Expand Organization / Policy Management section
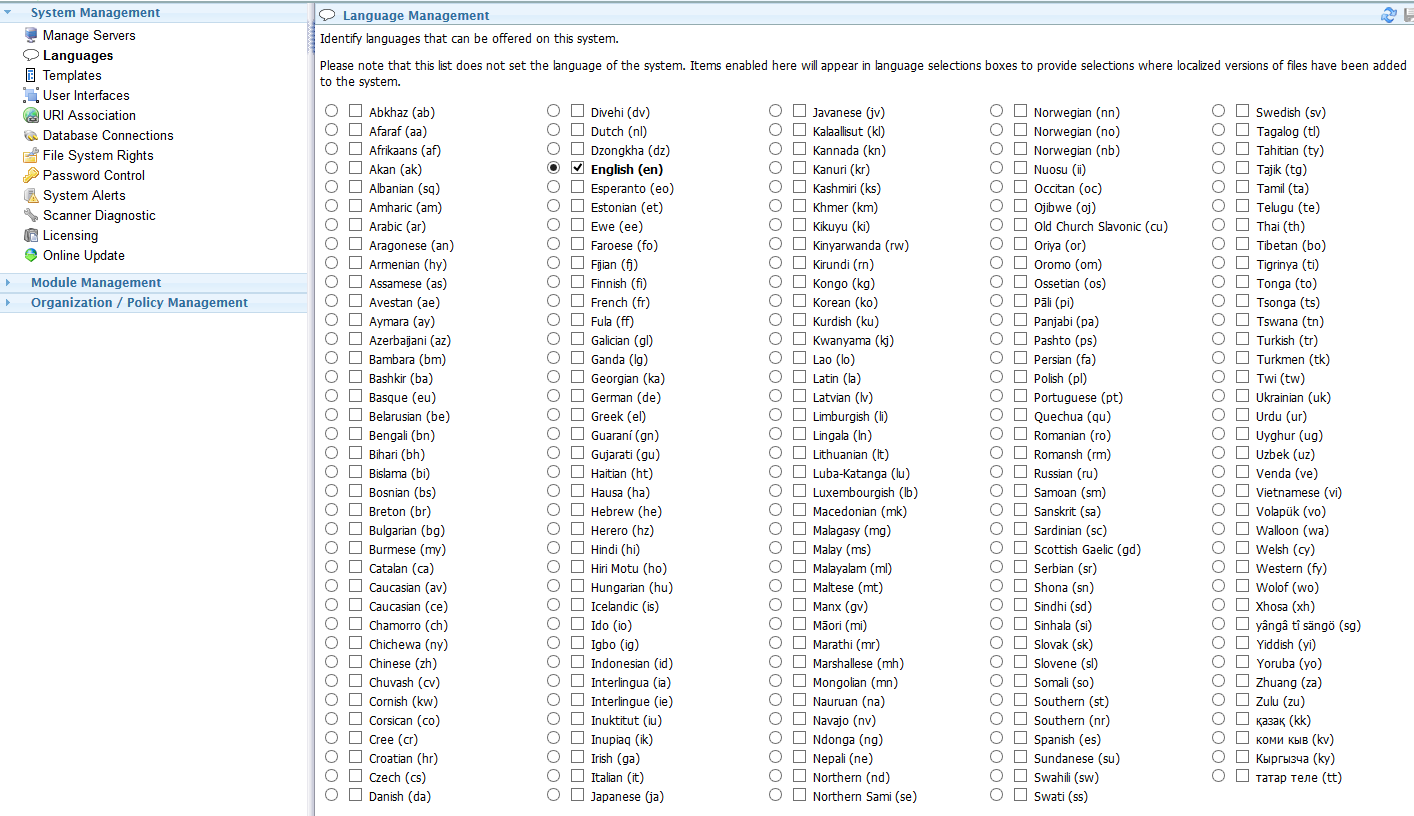Screen dimensions: 1414x816 [x=8, y=303]
